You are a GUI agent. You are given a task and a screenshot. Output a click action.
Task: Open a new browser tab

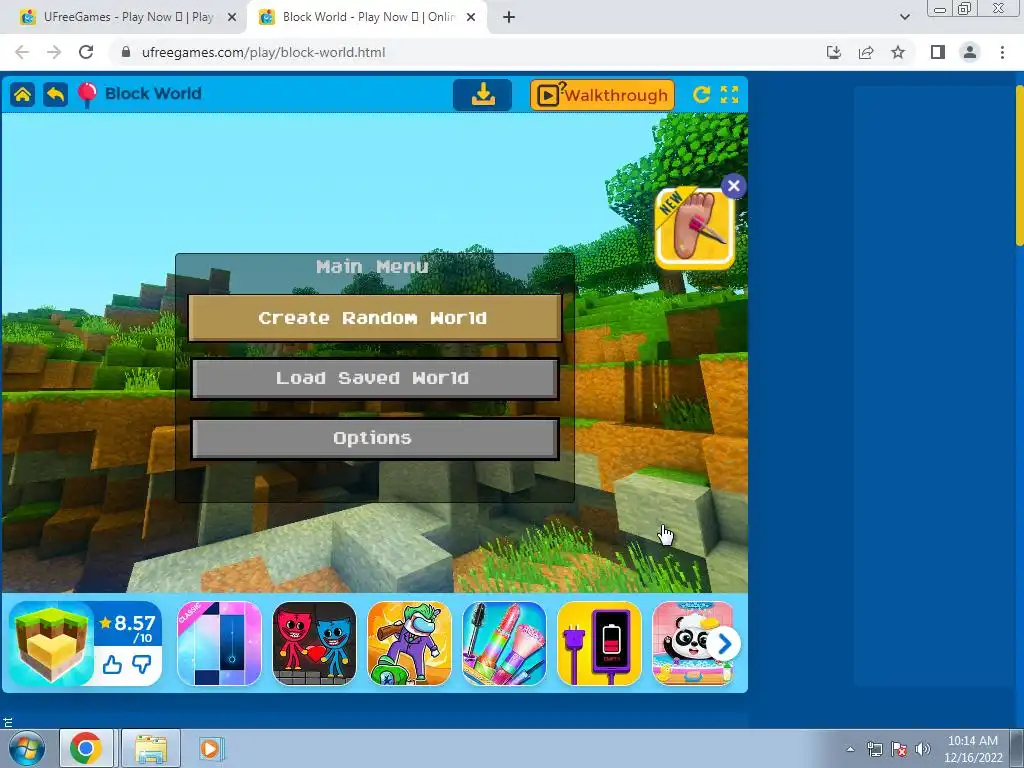tap(509, 17)
